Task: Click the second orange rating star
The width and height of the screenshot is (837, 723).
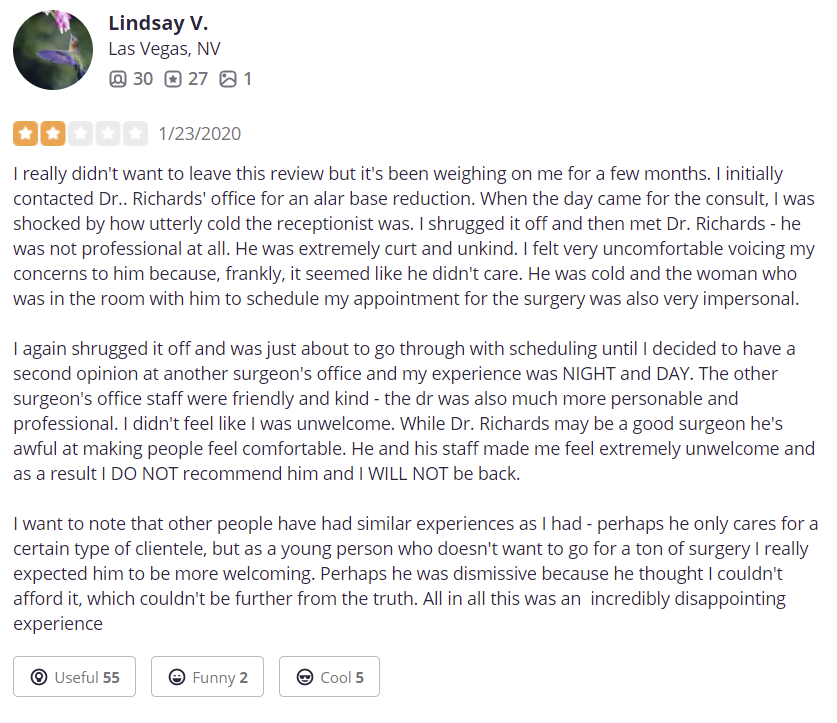Action: pos(53,133)
